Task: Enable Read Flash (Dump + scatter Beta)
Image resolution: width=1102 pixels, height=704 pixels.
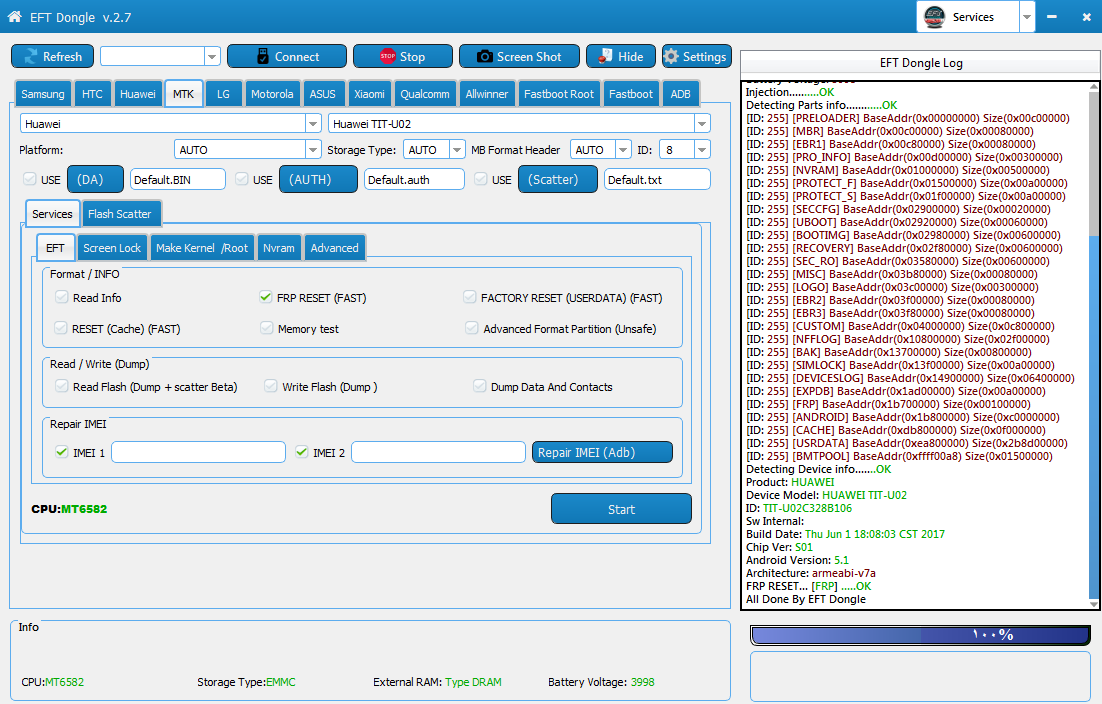Action: point(62,386)
